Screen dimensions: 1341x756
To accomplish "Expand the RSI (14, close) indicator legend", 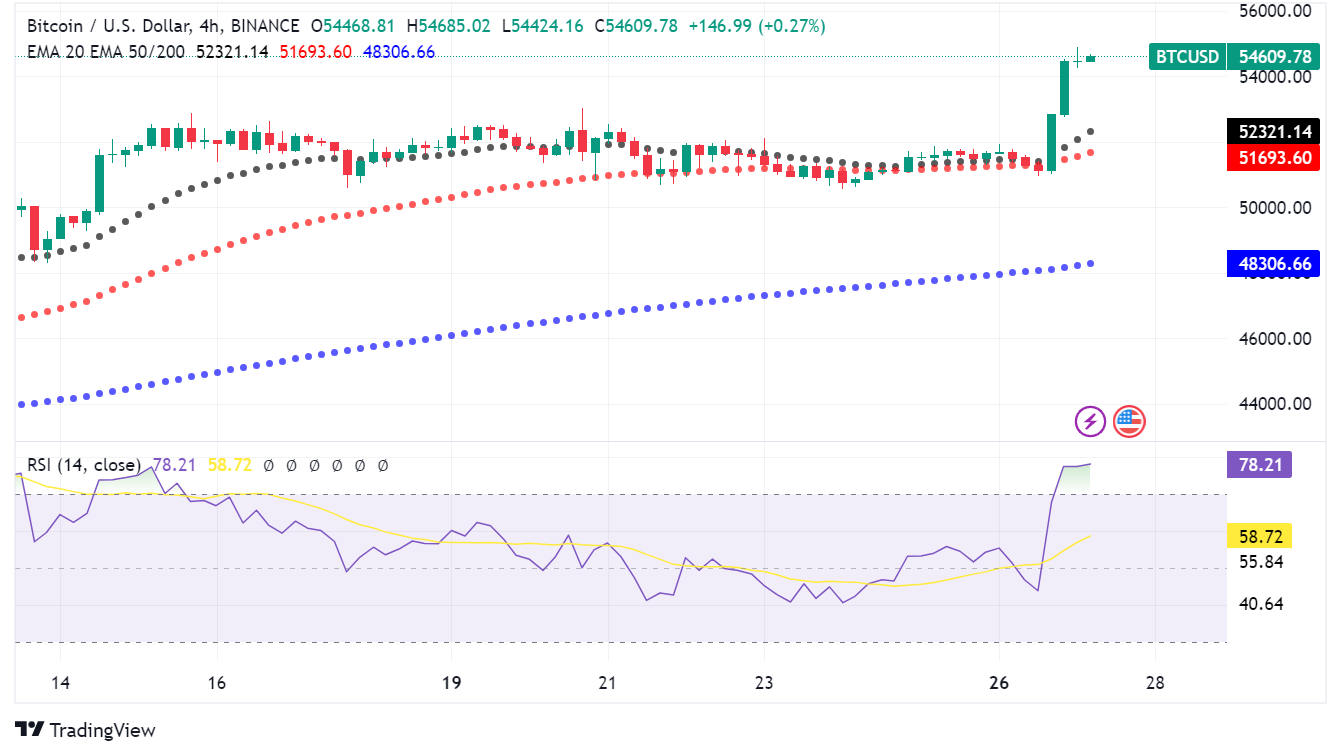I will [84, 465].
